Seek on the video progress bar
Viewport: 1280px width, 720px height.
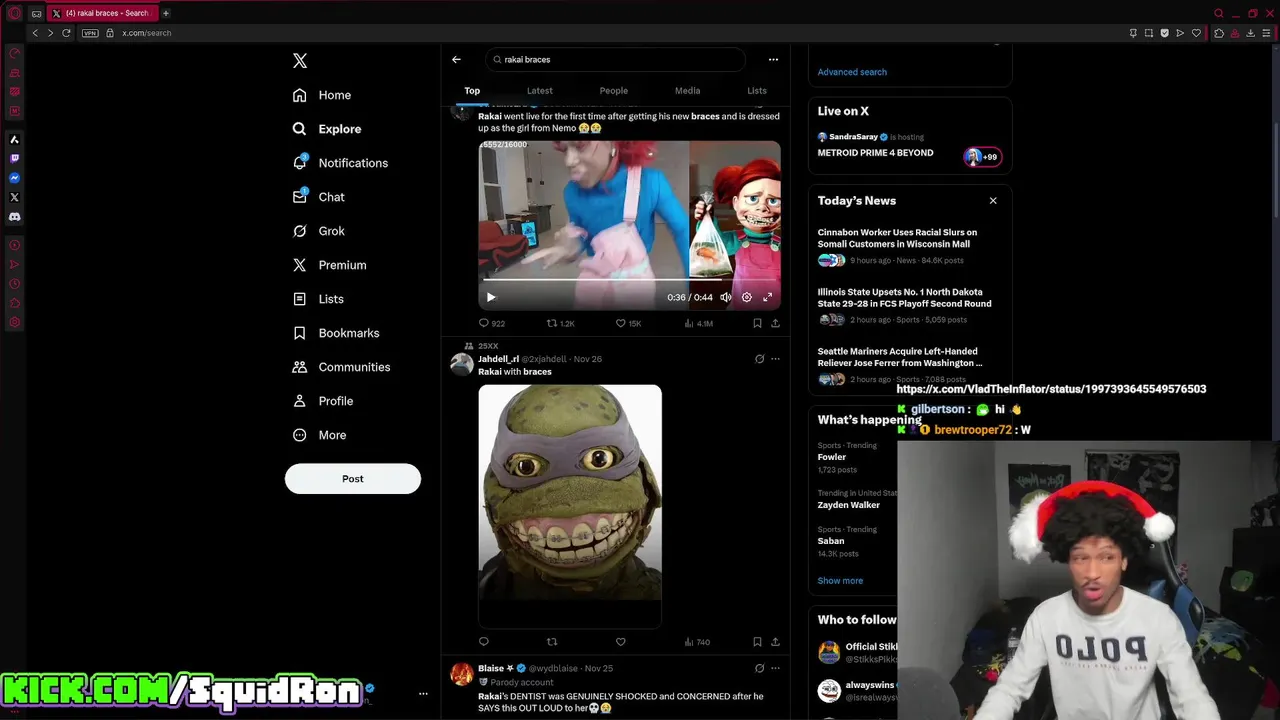click(629, 279)
